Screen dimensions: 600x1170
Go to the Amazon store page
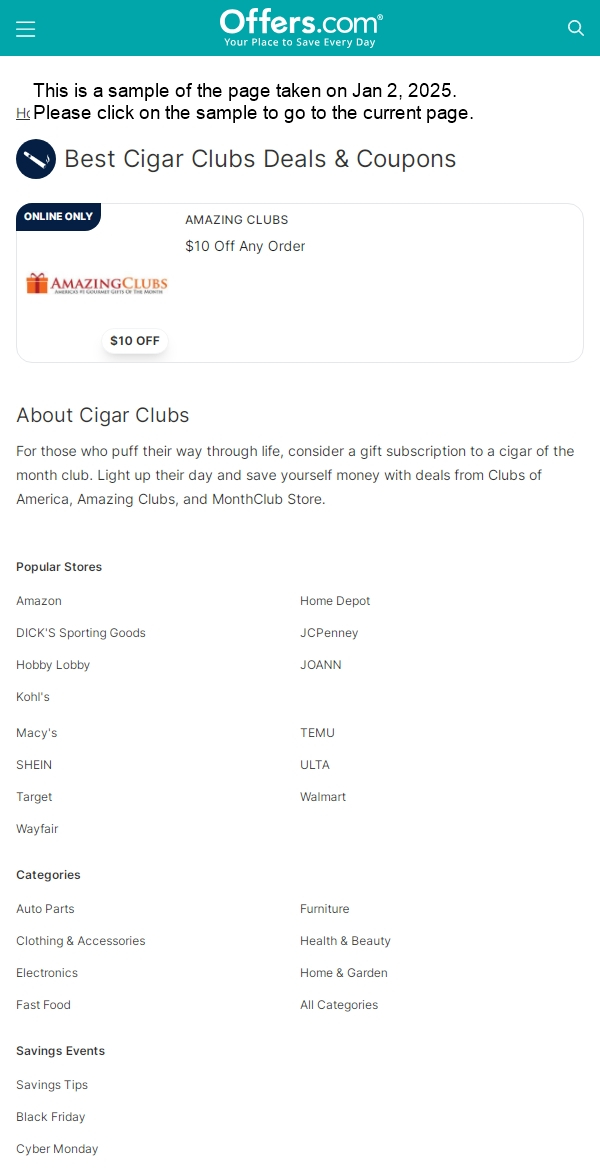click(x=39, y=601)
